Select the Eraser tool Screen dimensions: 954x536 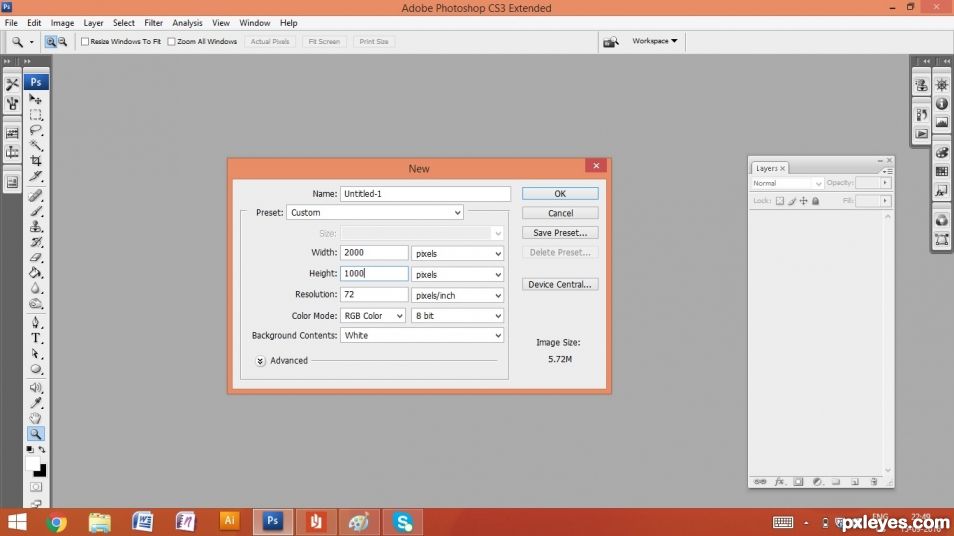(35, 257)
